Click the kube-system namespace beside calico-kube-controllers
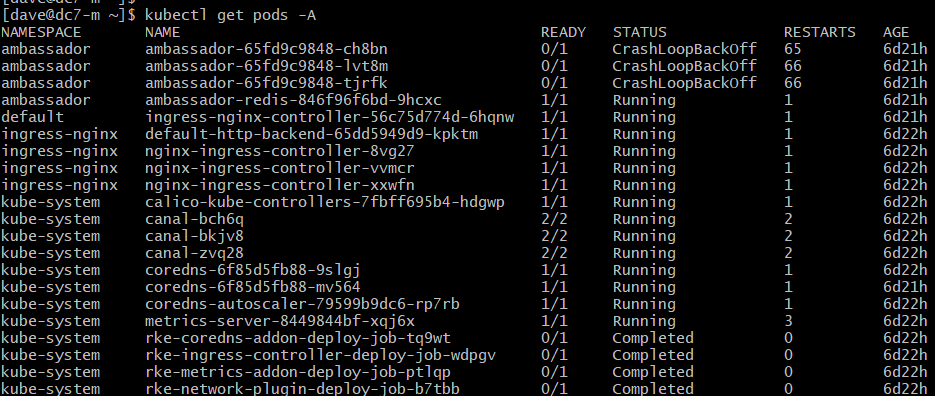This screenshot has width=935, height=396. (x=50, y=202)
